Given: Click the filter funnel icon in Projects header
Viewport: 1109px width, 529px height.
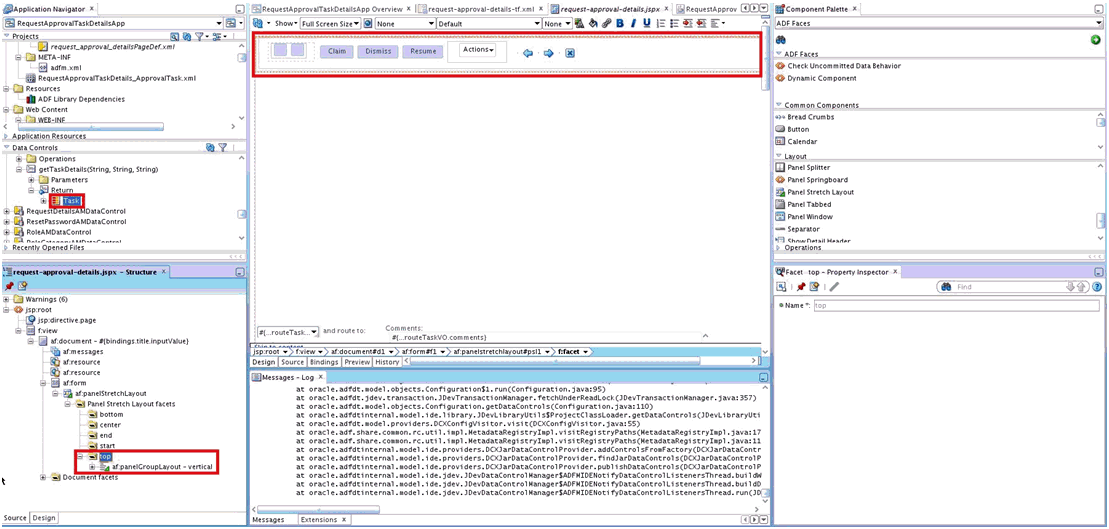Looking at the screenshot, I should coord(199,36).
